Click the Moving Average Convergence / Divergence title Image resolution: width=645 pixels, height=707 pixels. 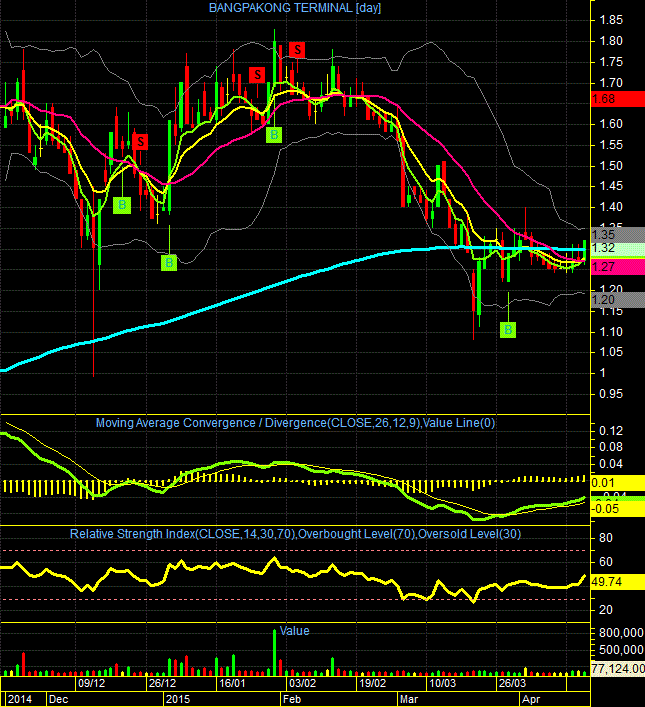pyautogui.click(x=295, y=423)
